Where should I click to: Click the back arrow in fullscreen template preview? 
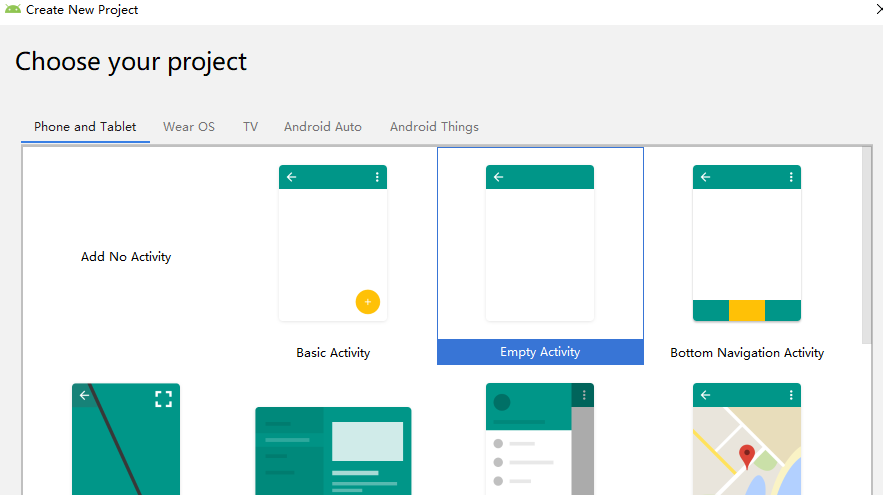(x=84, y=395)
